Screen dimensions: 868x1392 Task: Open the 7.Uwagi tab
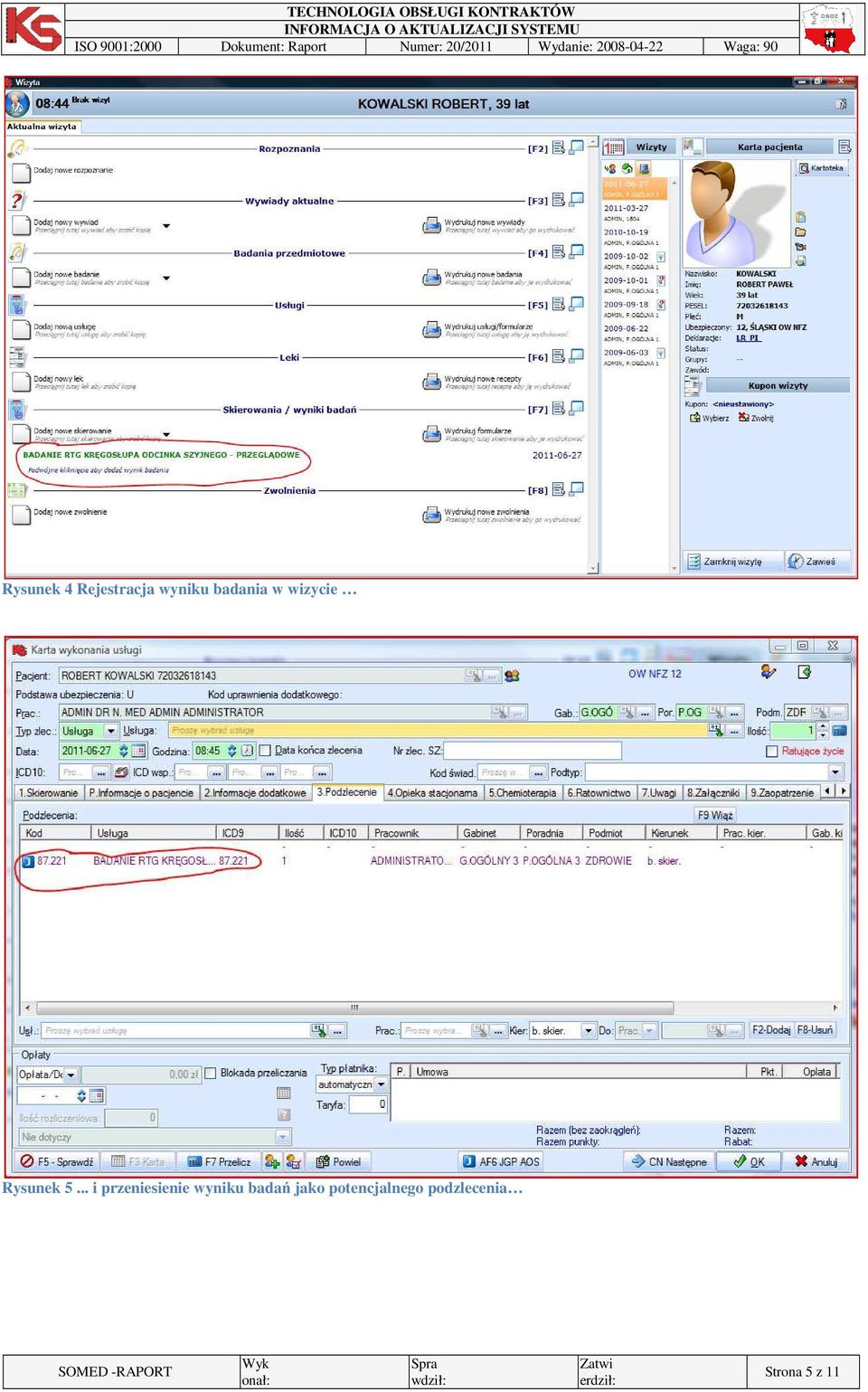click(x=659, y=792)
